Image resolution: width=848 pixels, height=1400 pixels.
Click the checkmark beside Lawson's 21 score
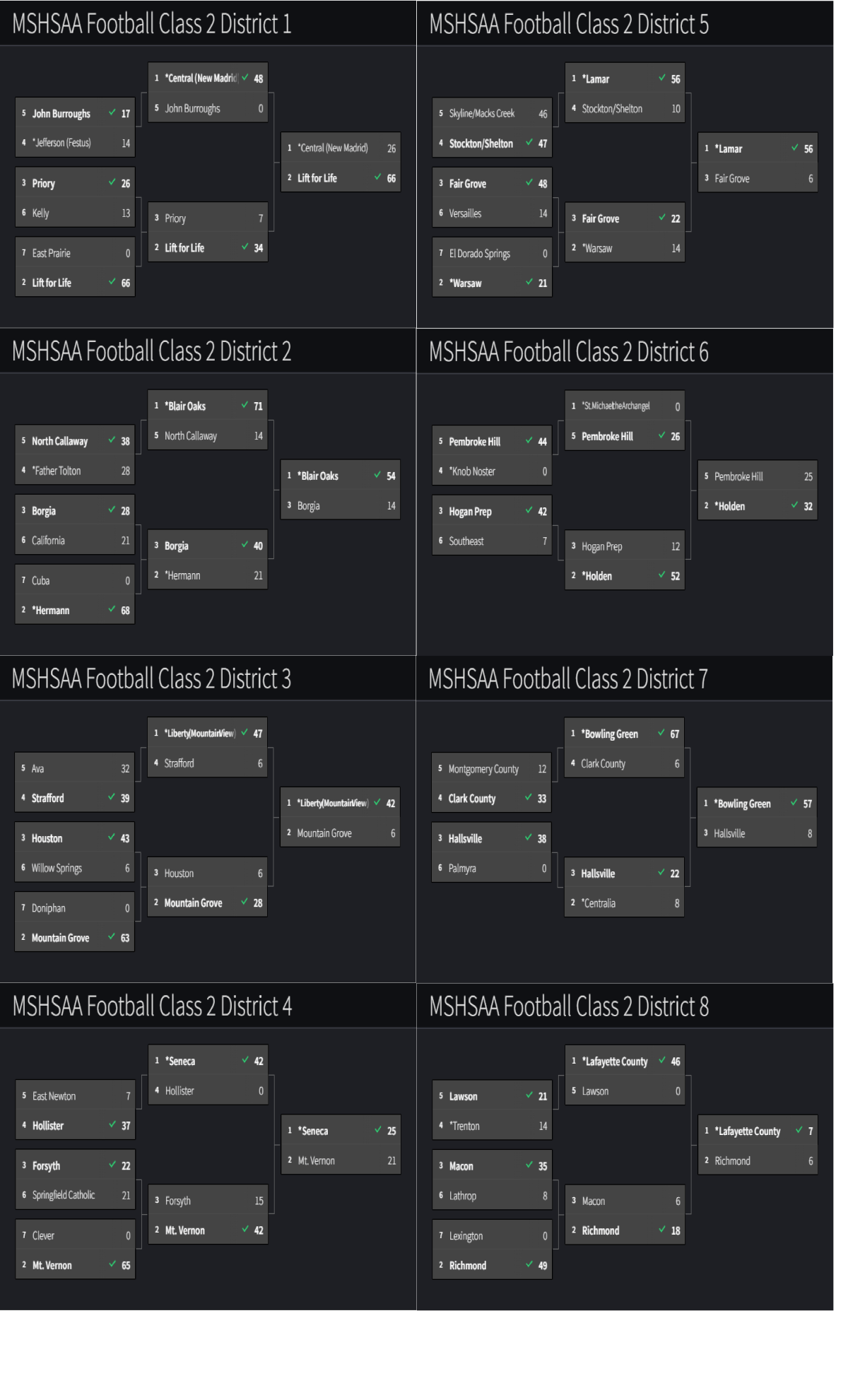529,1095
